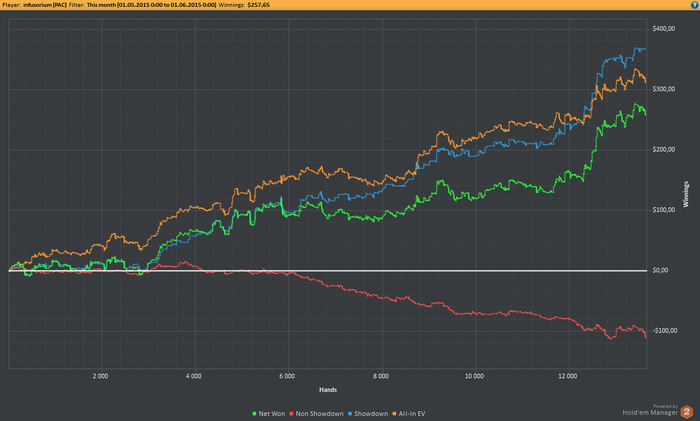This screenshot has width=700, height=421.
Task: Click the 12 000 hands axis label
Action: click(x=567, y=376)
